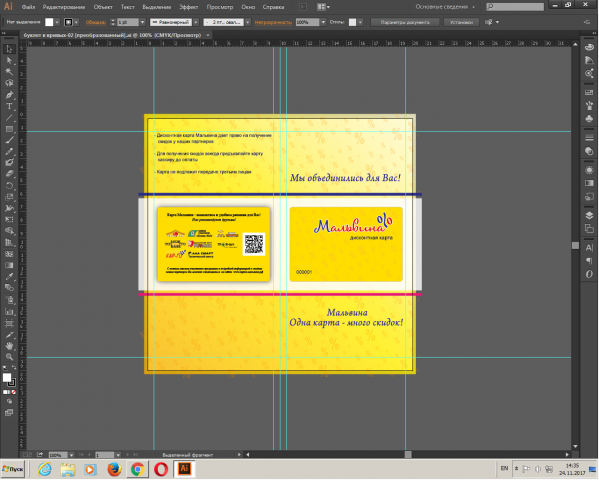Open the Просмотр menu
Screen dimensions: 599x480
point(220,7)
